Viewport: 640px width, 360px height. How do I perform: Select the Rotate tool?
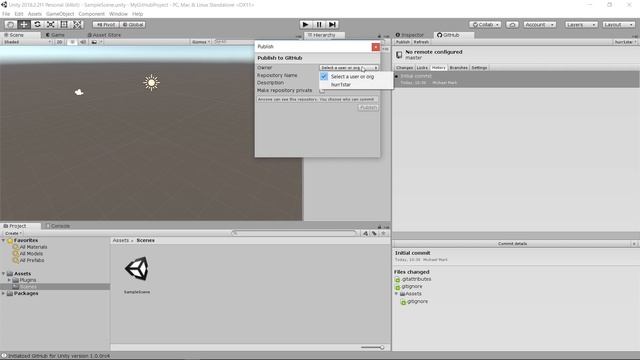(38, 24)
